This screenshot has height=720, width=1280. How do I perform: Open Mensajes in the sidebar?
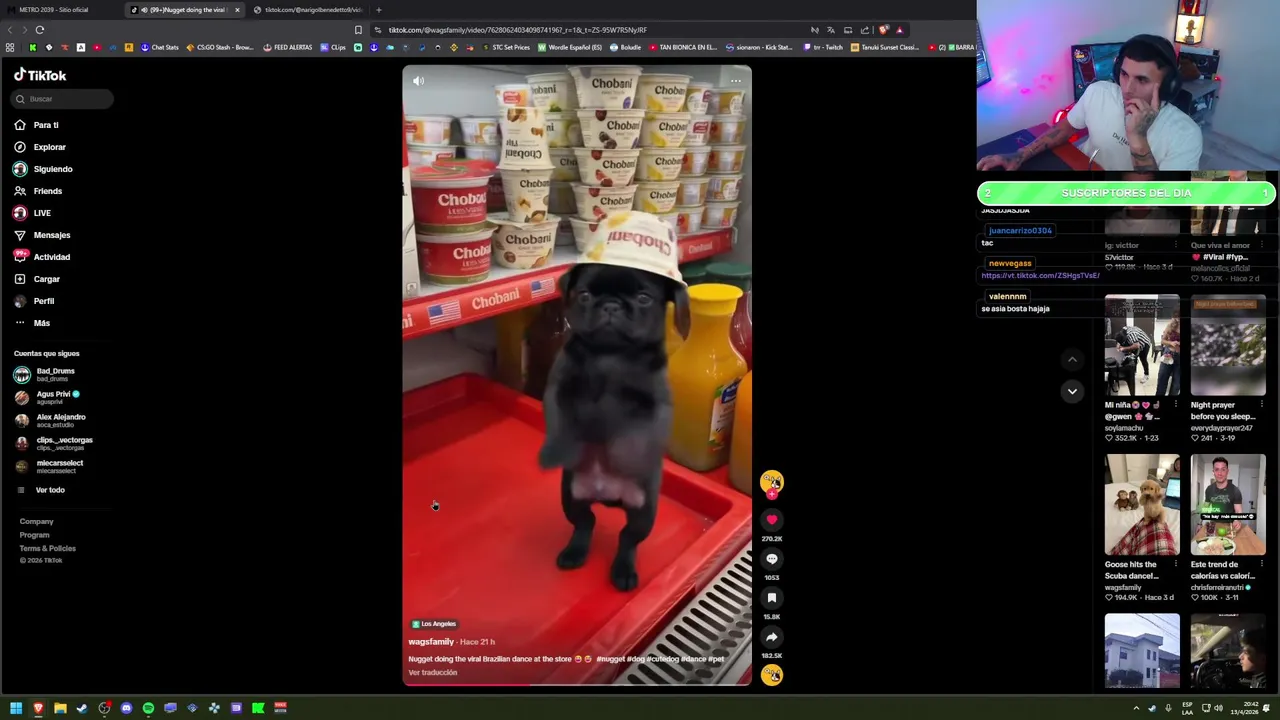coord(42,235)
